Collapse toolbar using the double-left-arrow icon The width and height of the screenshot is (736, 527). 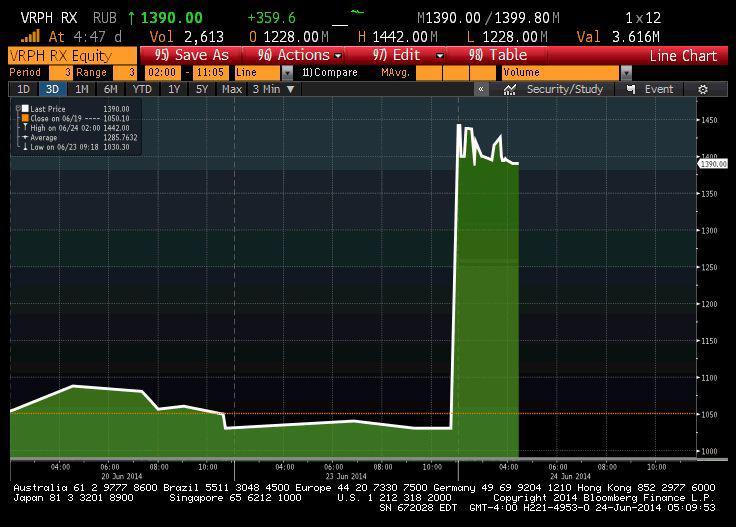pos(481,89)
